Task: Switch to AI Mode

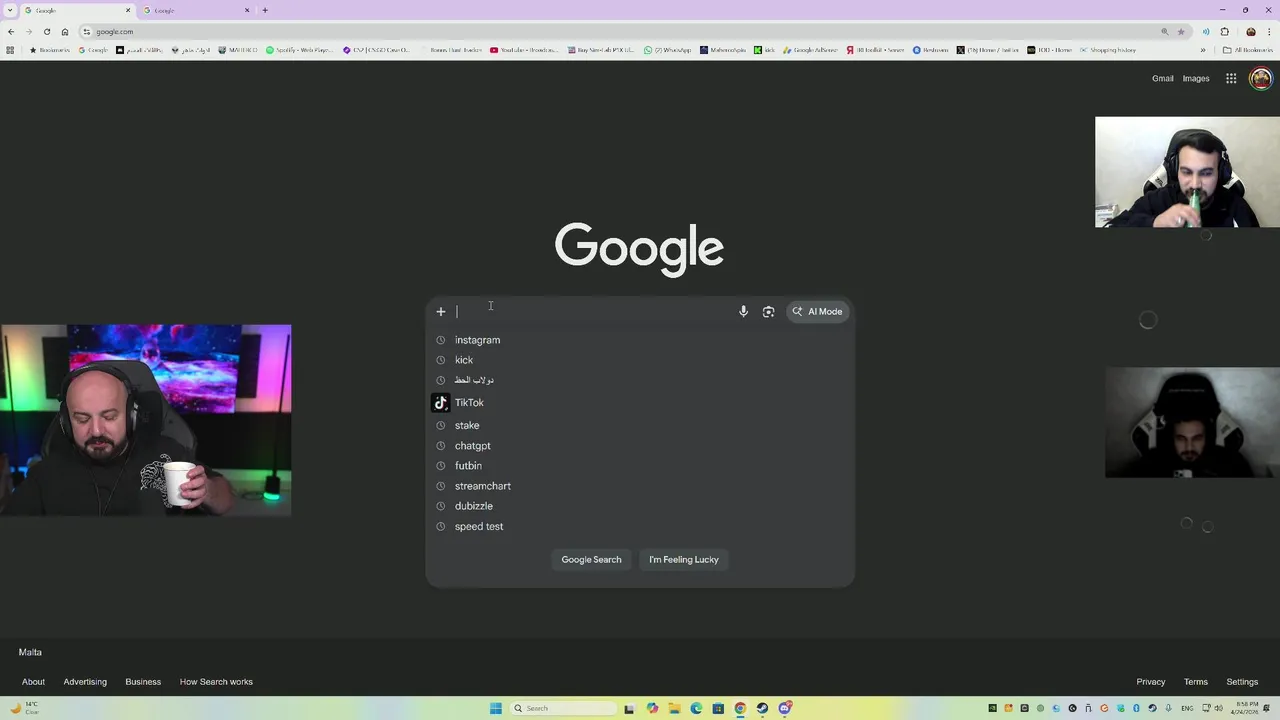Action: click(x=818, y=312)
